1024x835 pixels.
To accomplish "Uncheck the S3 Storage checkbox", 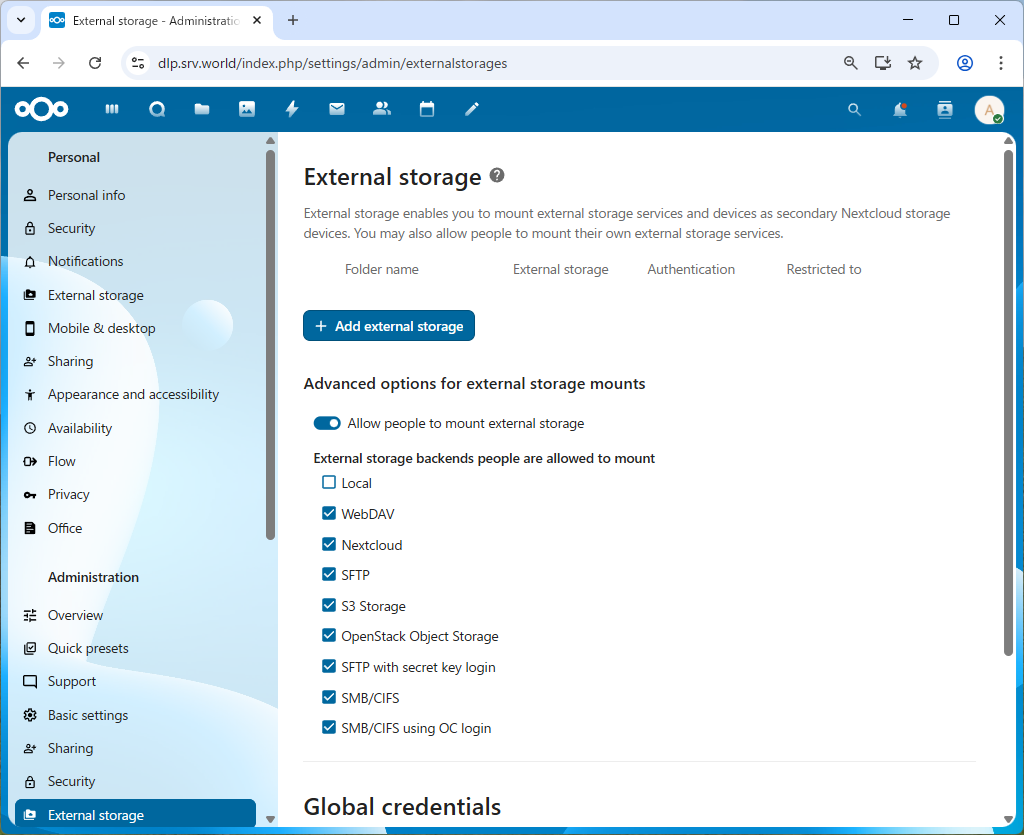I will 329,605.
